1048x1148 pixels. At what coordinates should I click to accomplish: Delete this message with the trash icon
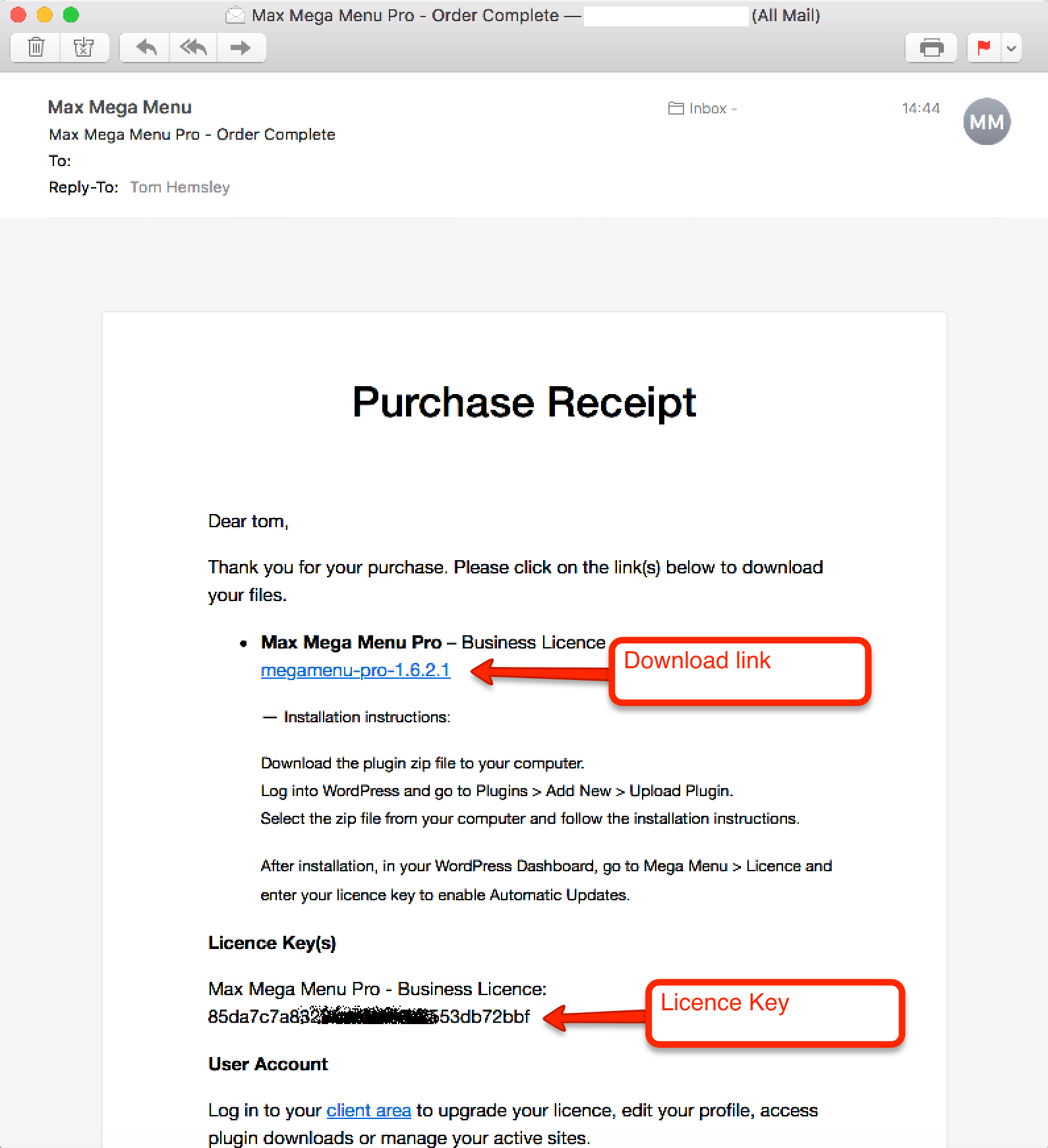(x=36, y=47)
